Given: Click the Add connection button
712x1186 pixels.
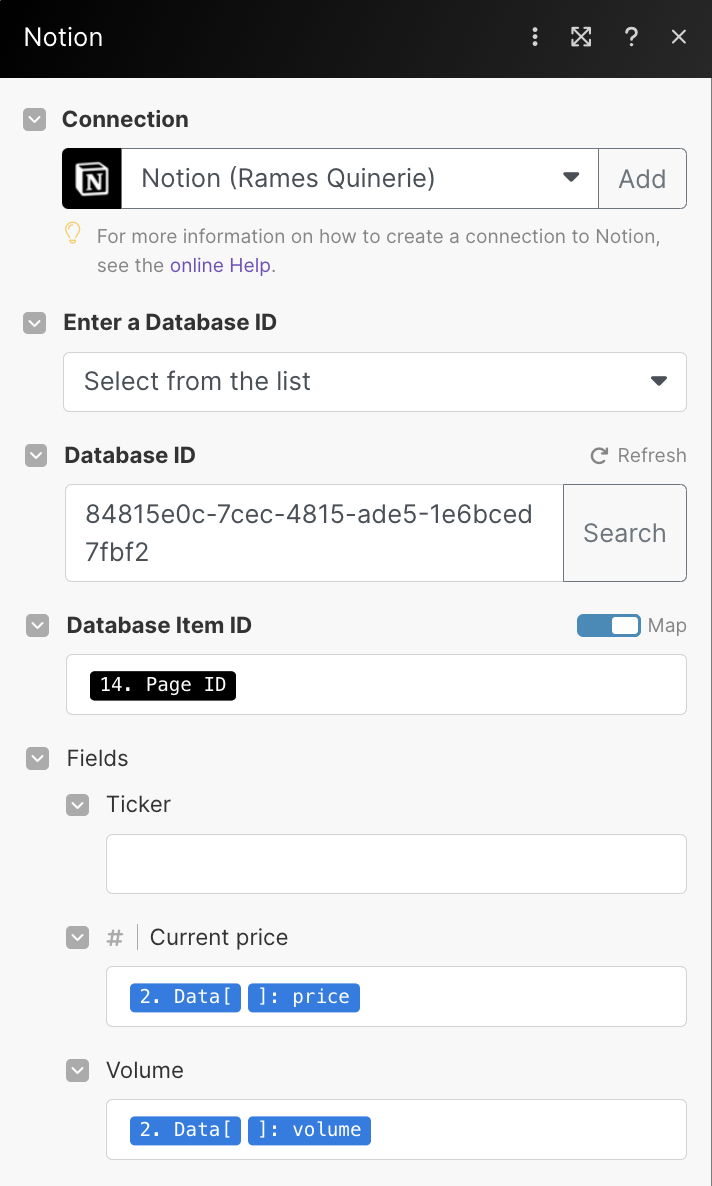Looking at the screenshot, I should click(x=642, y=179).
